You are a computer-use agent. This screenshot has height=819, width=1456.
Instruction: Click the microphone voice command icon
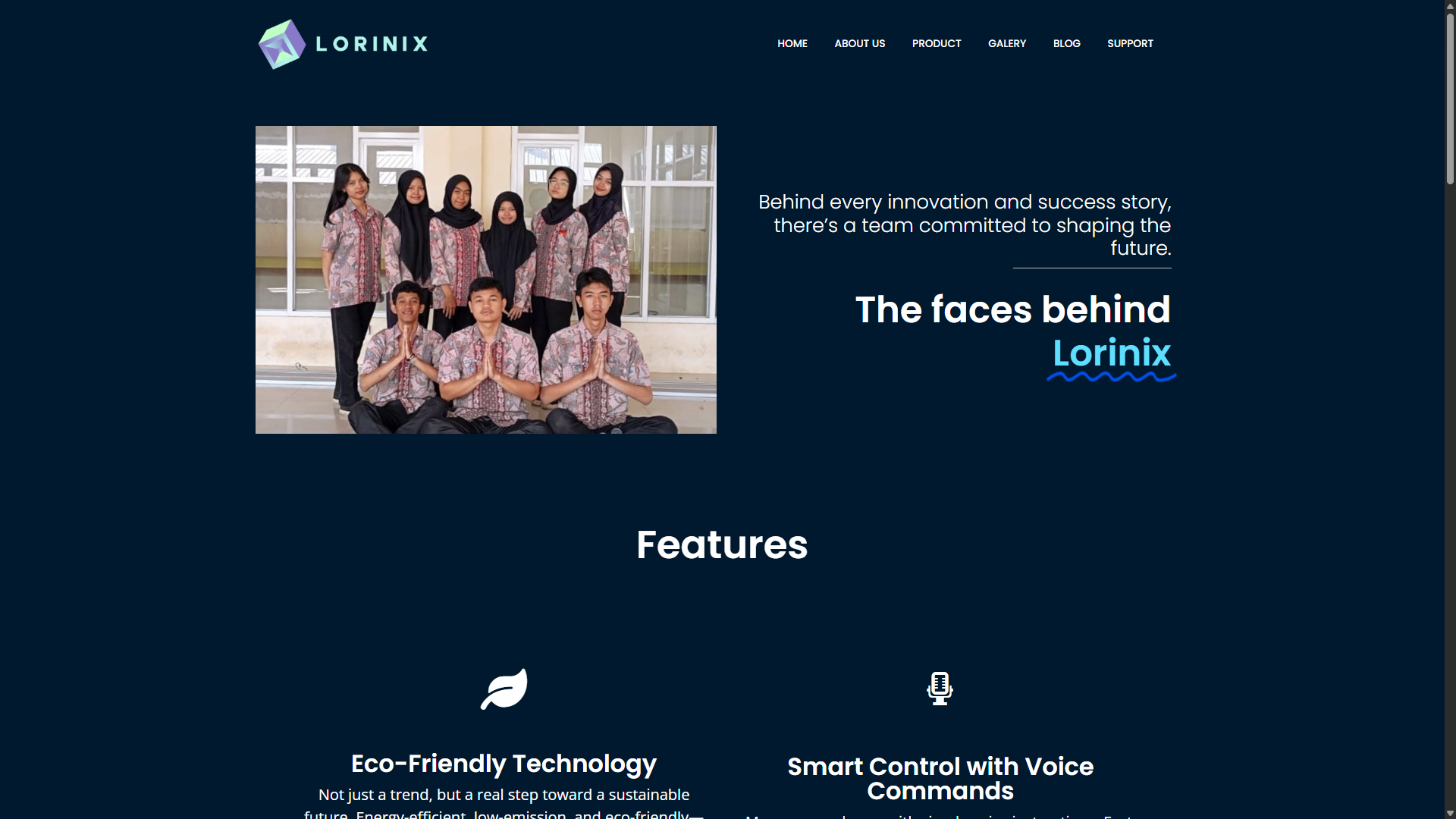click(940, 689)
